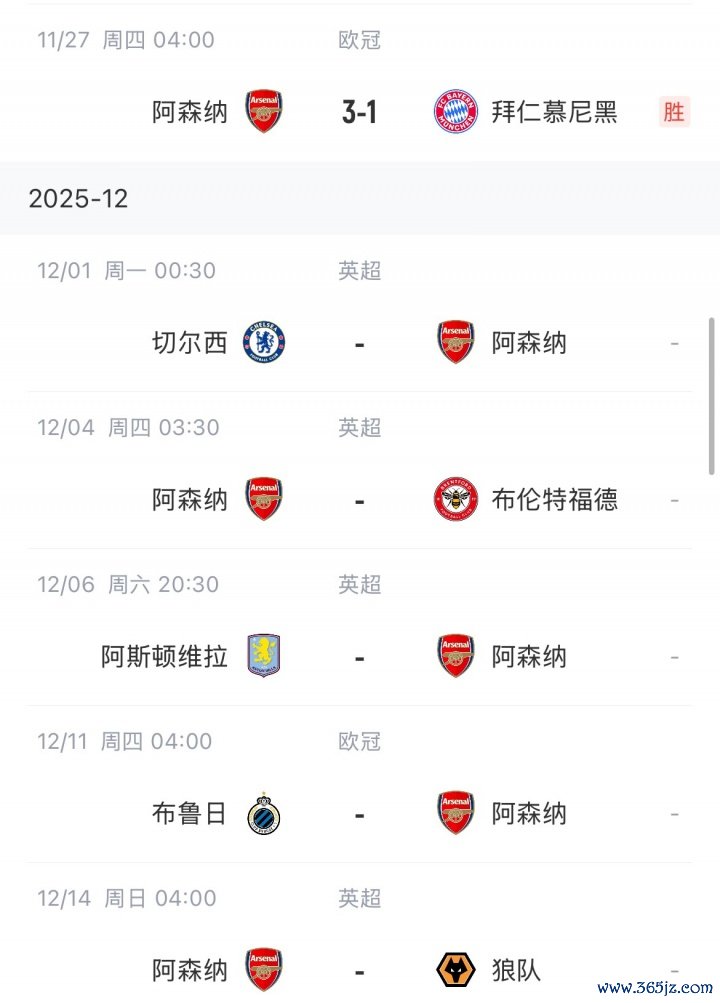Click the Brentford bee crest
720x1003 pixels.
(x=456, y=499)
